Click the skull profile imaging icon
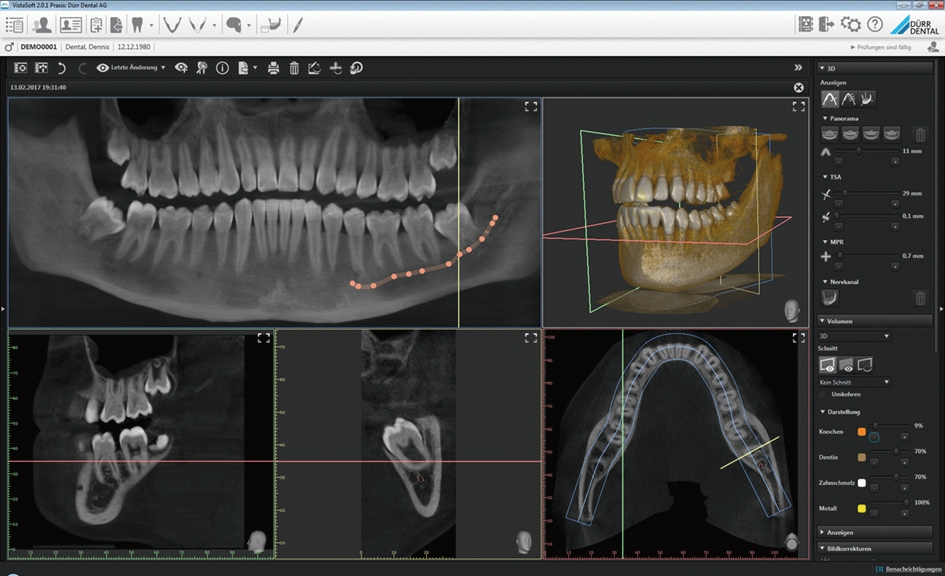The image size is (945, 576). point(234,25)
